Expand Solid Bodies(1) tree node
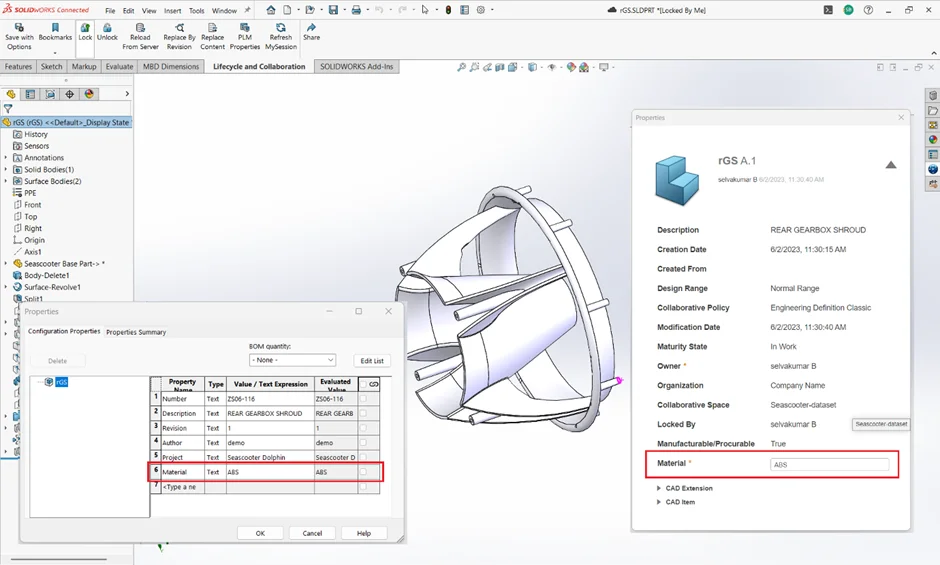The height and width of the screenshot is (565, 940). coord(6,170)
